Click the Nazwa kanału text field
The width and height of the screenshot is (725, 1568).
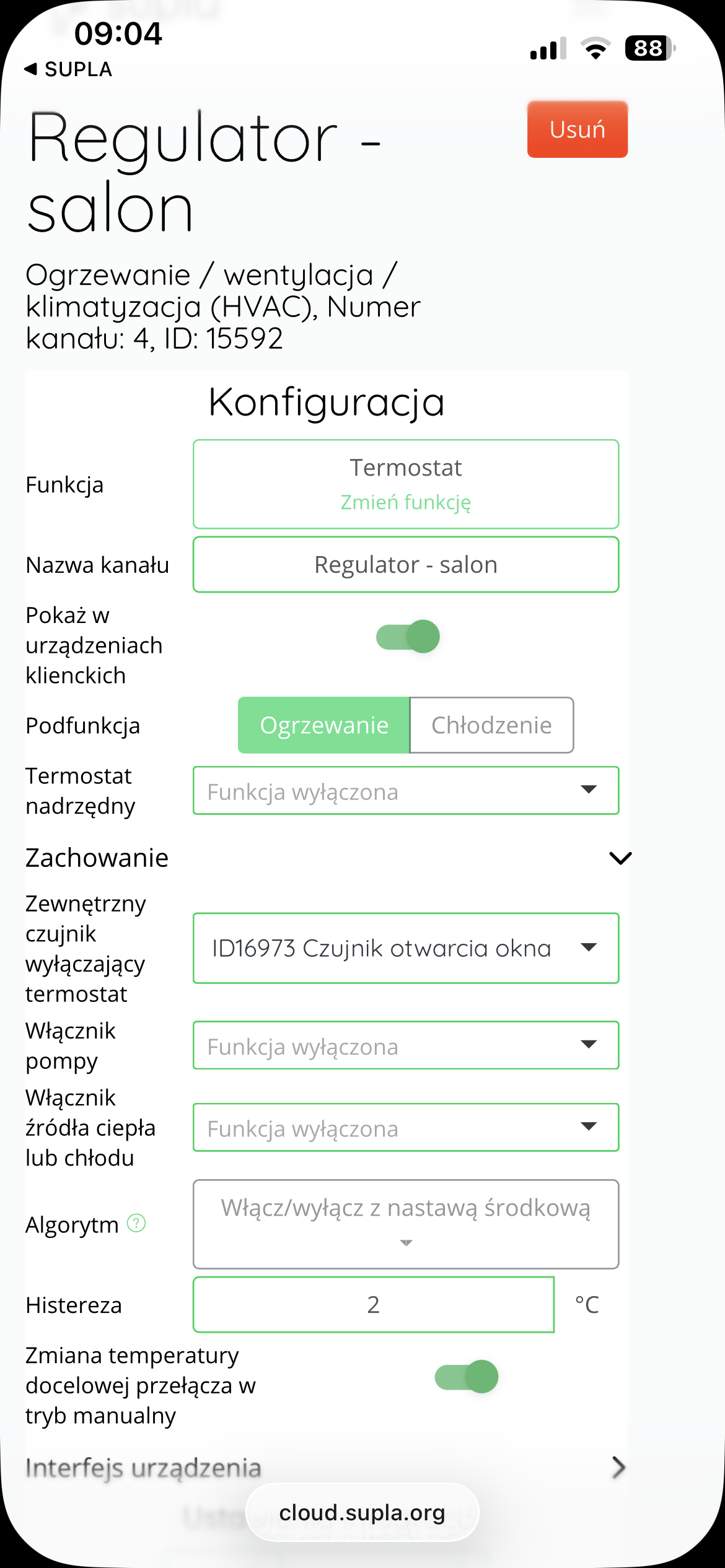coord(406,565)
